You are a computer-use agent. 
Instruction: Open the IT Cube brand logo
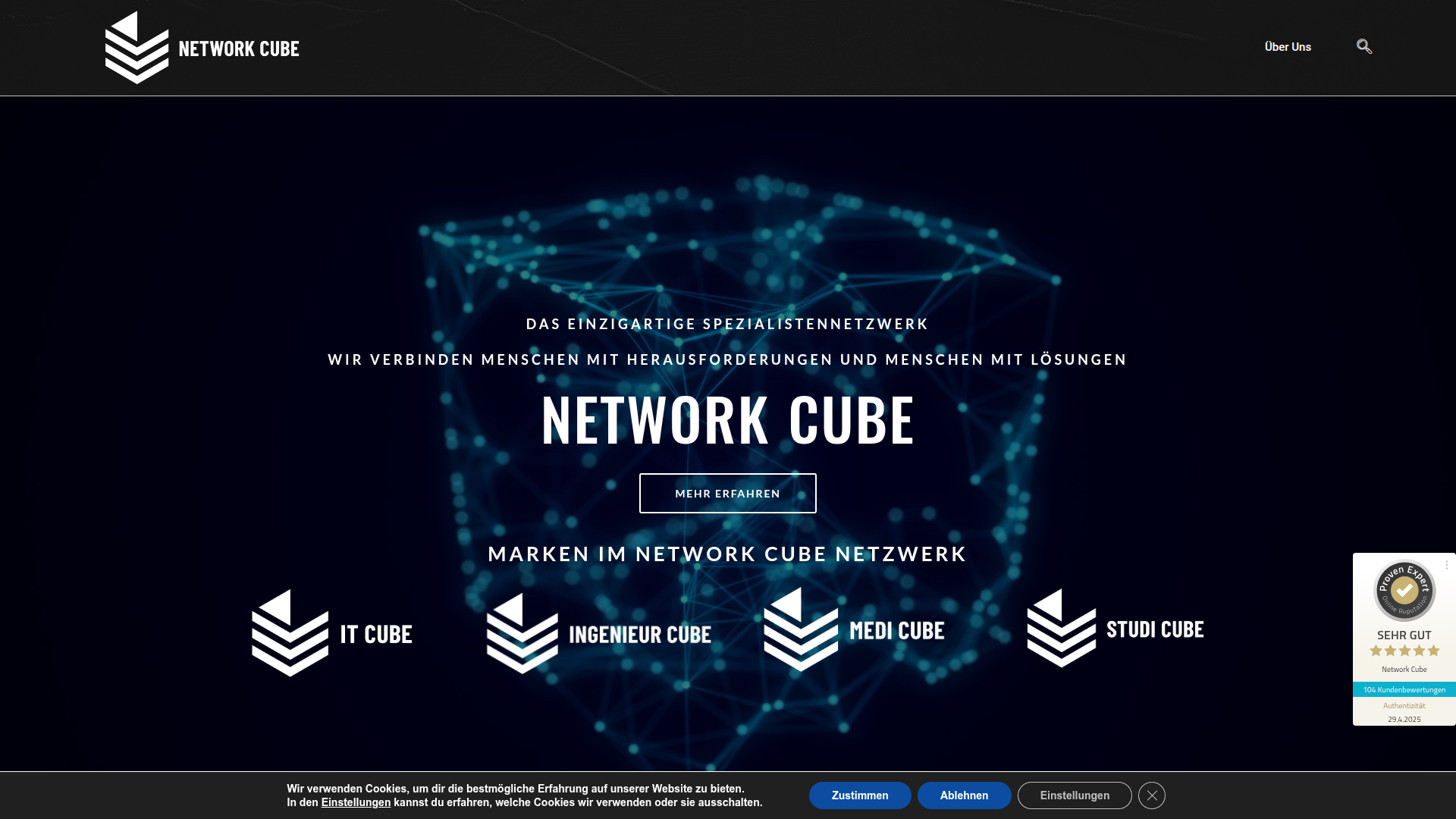coord(332,633)
